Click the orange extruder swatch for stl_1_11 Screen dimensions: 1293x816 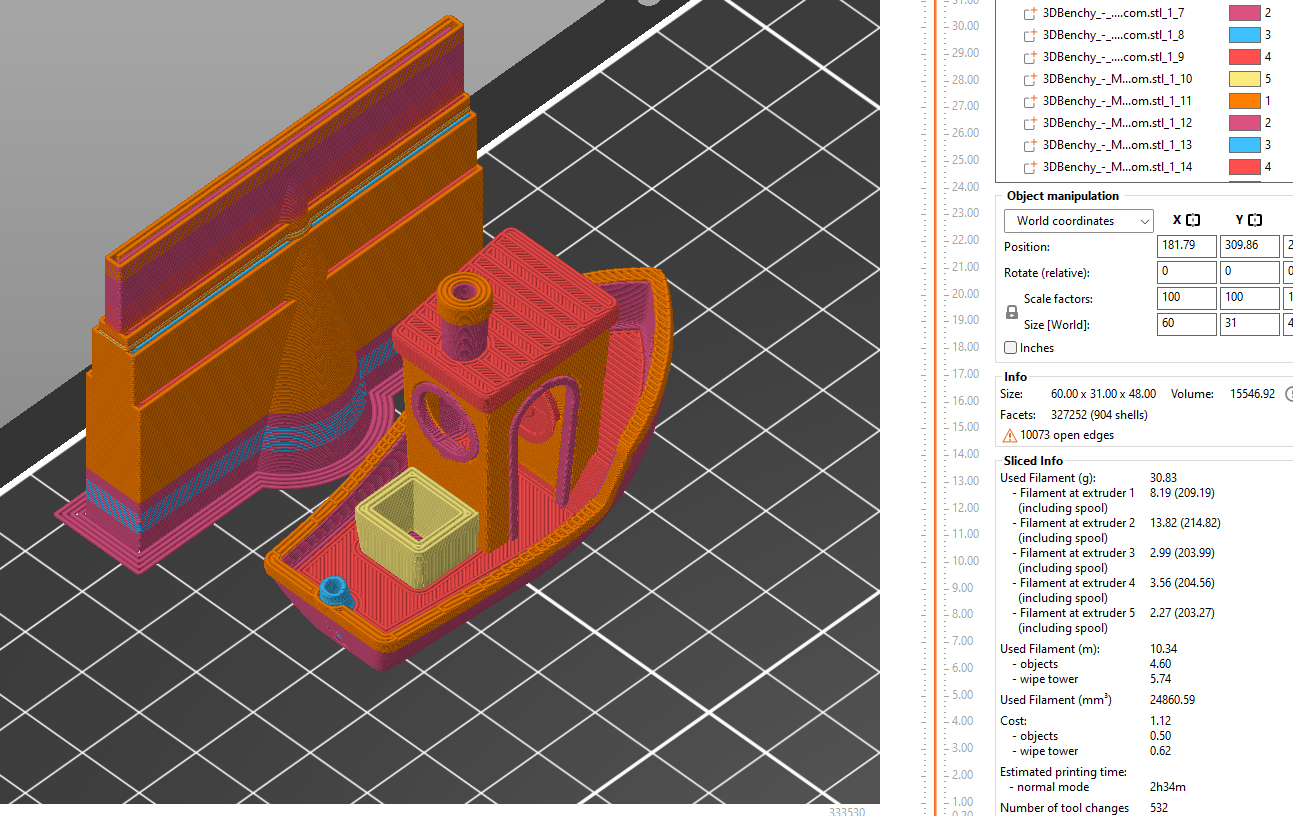(x=1245, y=101)
